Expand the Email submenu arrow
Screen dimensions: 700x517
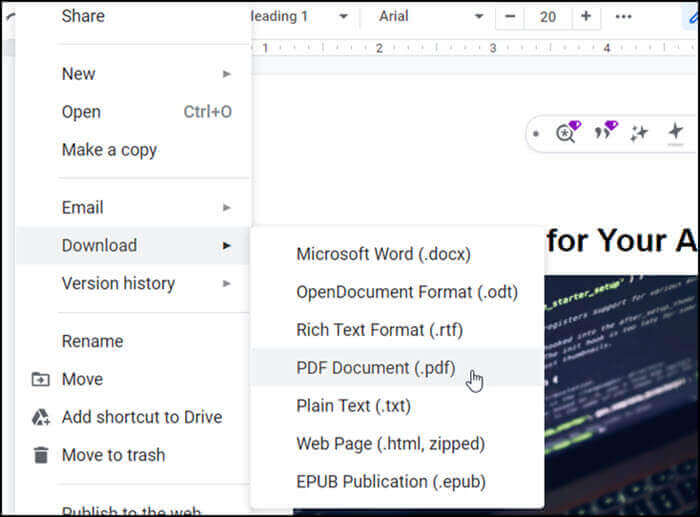pos(227,208)
